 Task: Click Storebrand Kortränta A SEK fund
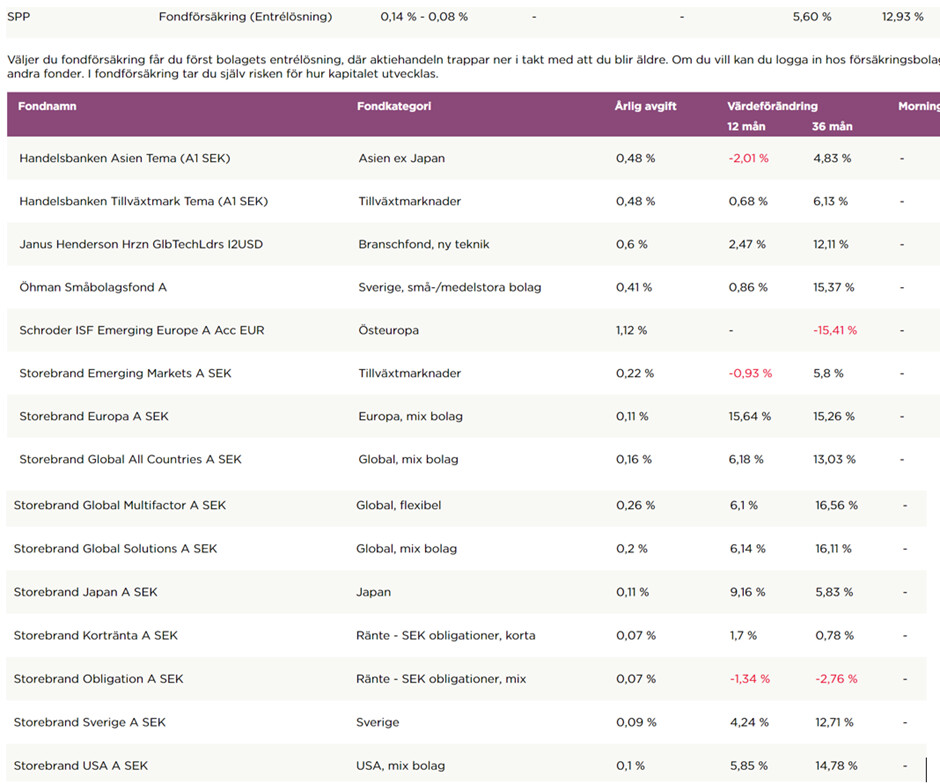95,635
